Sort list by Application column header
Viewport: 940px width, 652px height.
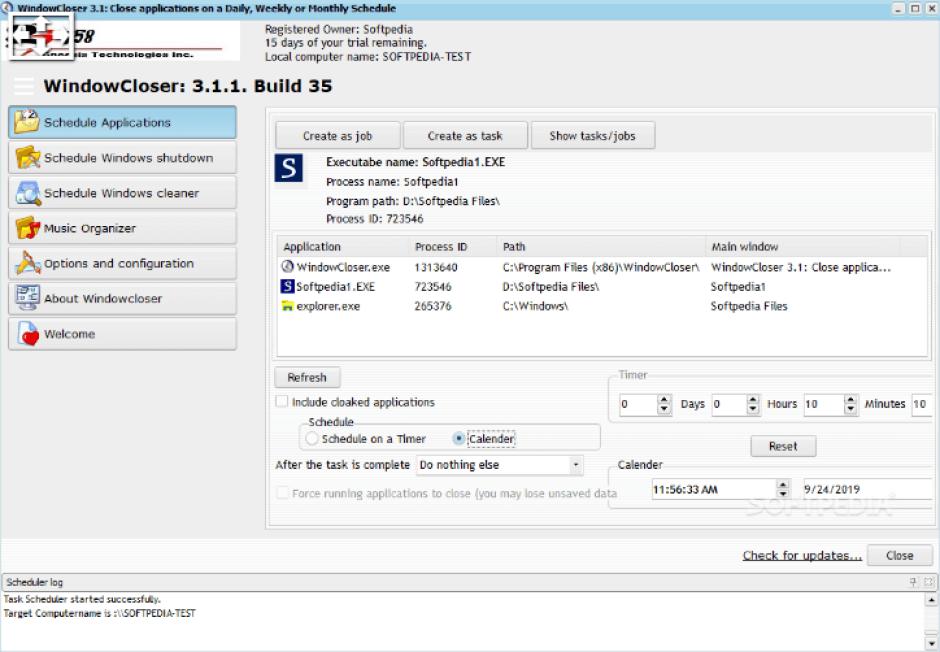344,247
